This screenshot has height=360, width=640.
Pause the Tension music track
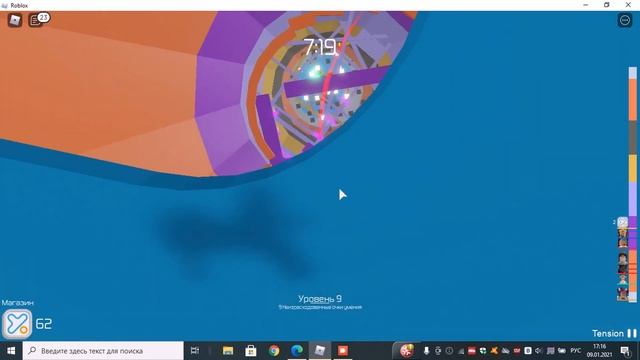tap(632, 333)
